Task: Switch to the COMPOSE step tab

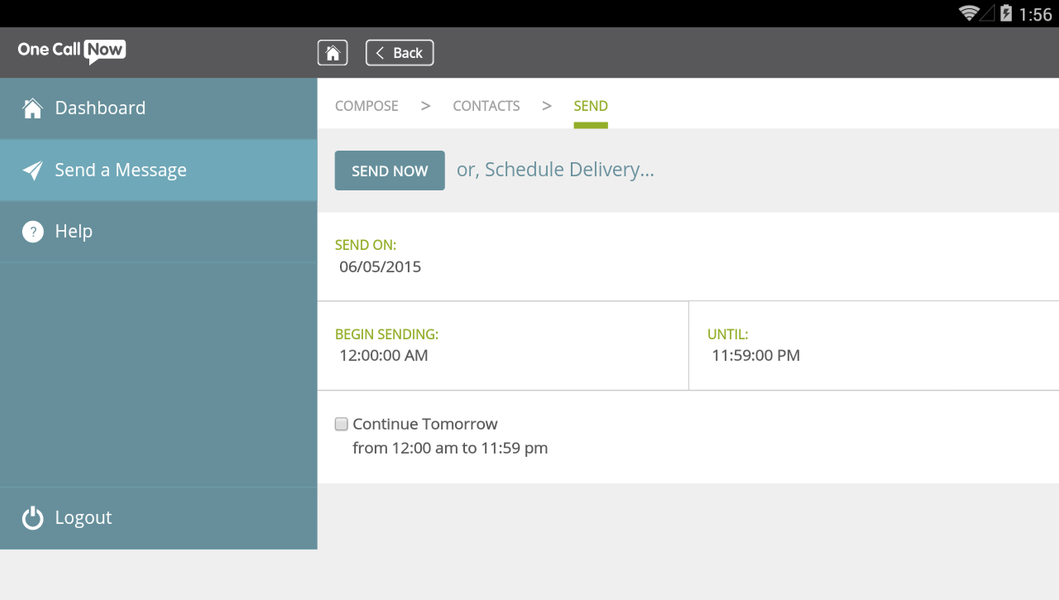Action: click(366, 106)
